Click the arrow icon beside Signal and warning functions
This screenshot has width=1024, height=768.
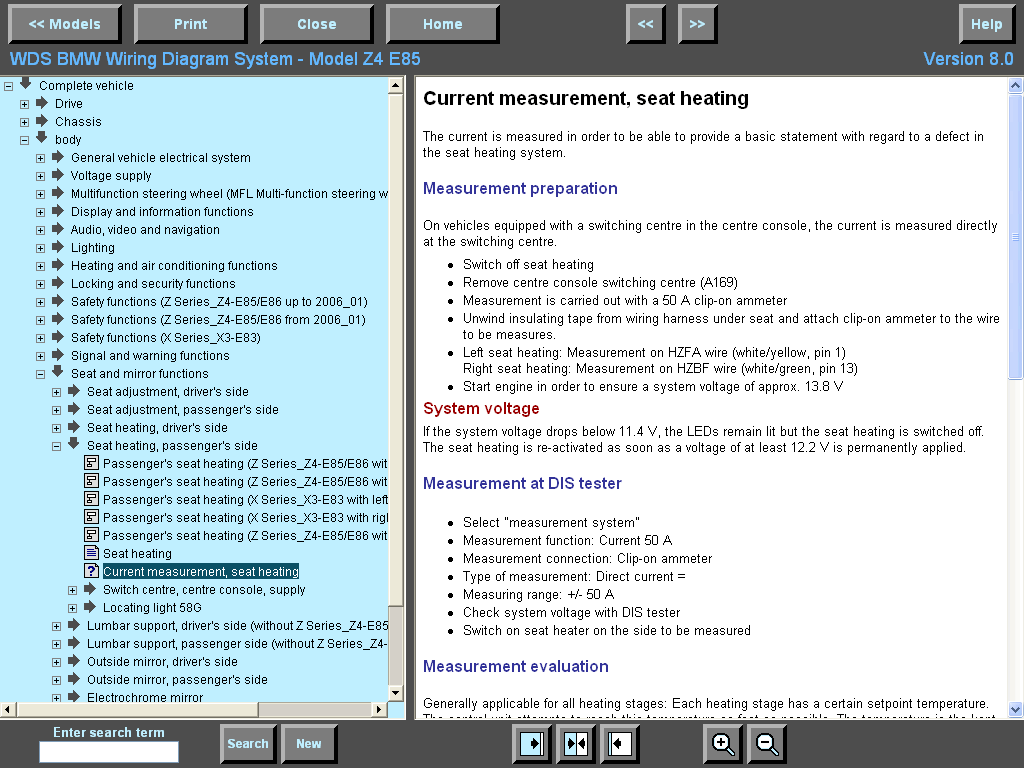pos(58,355)
